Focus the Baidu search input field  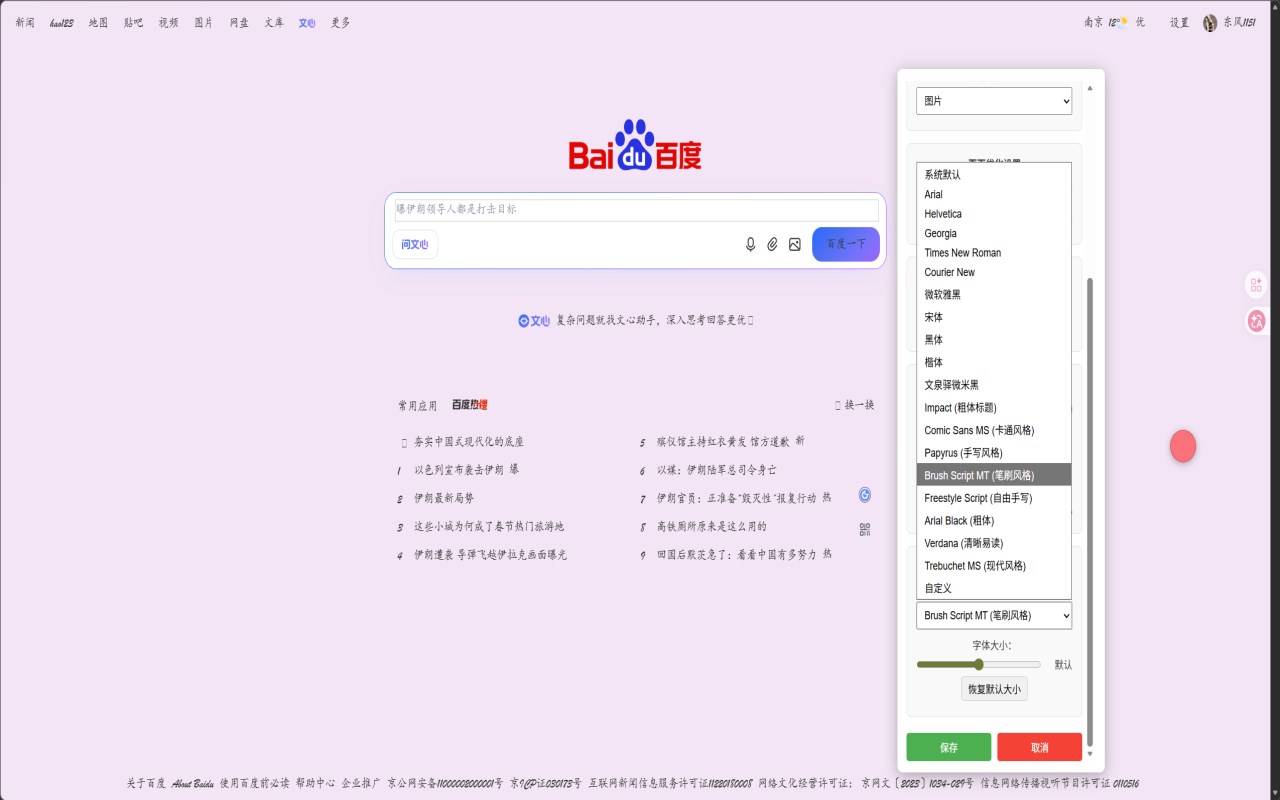636,210
